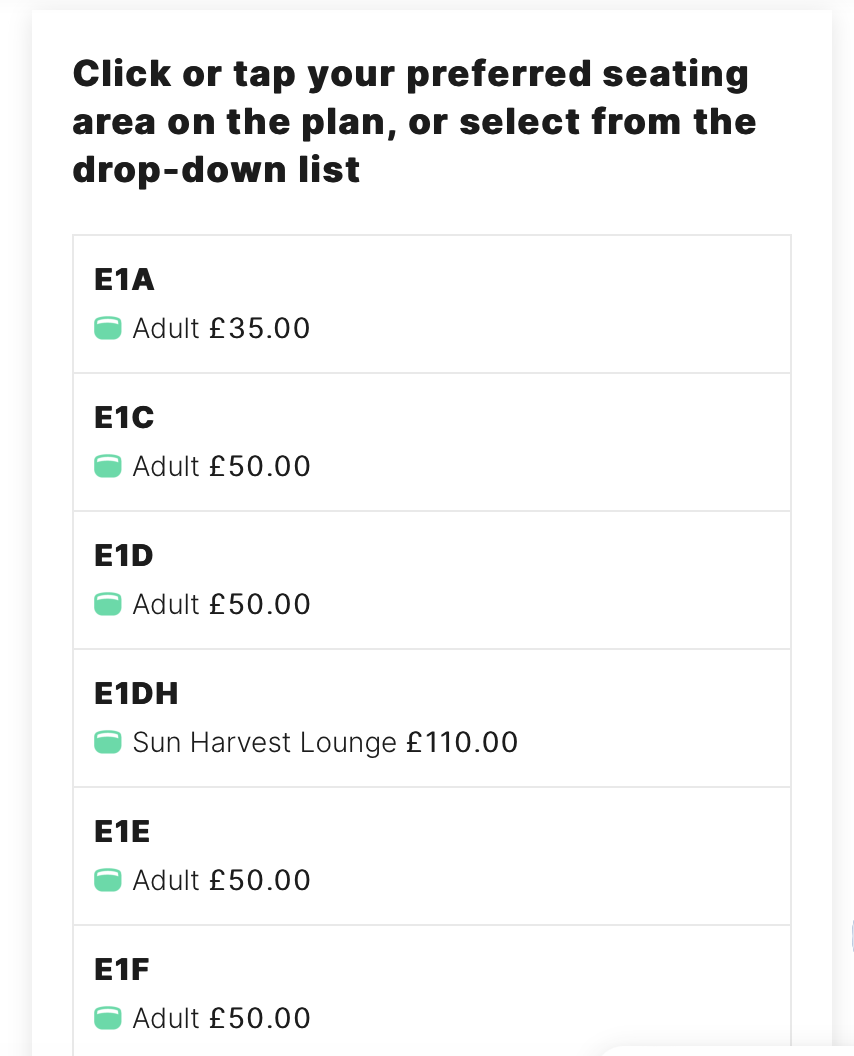Pick the E1E seating block title
Image resolution: width=854 pixels, height=1056 pixels.
tap(122, 832)
